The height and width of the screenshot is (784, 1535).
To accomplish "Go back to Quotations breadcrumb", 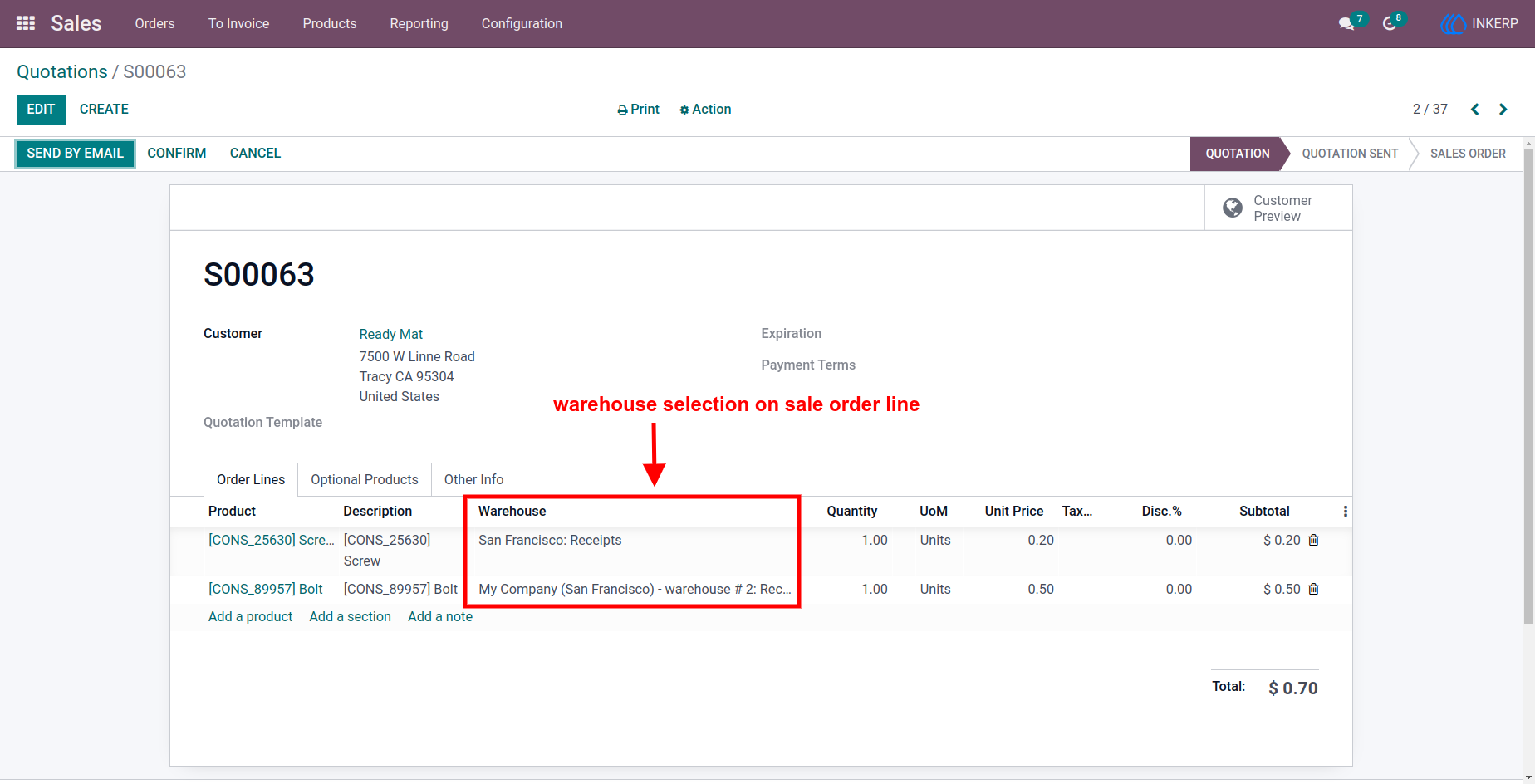I will (x=62, y=71).
